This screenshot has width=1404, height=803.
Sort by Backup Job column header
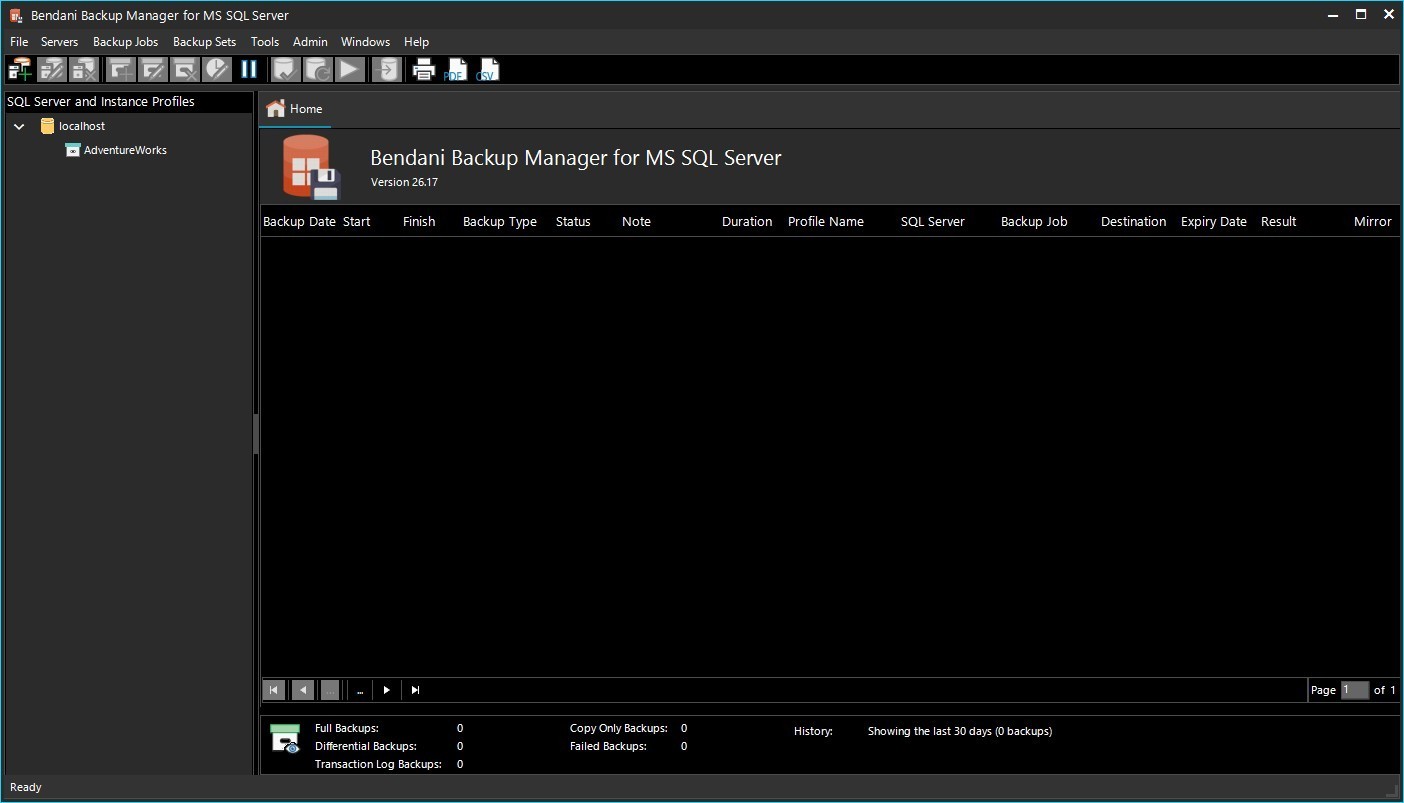(x=1034, y=222)
